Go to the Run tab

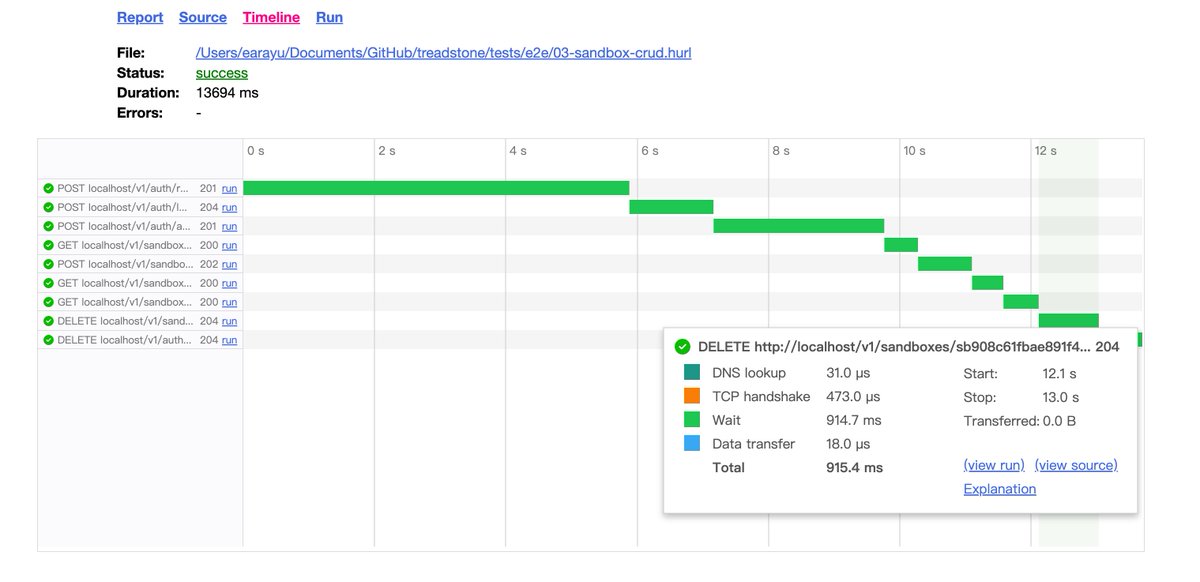tap(329, 17)
